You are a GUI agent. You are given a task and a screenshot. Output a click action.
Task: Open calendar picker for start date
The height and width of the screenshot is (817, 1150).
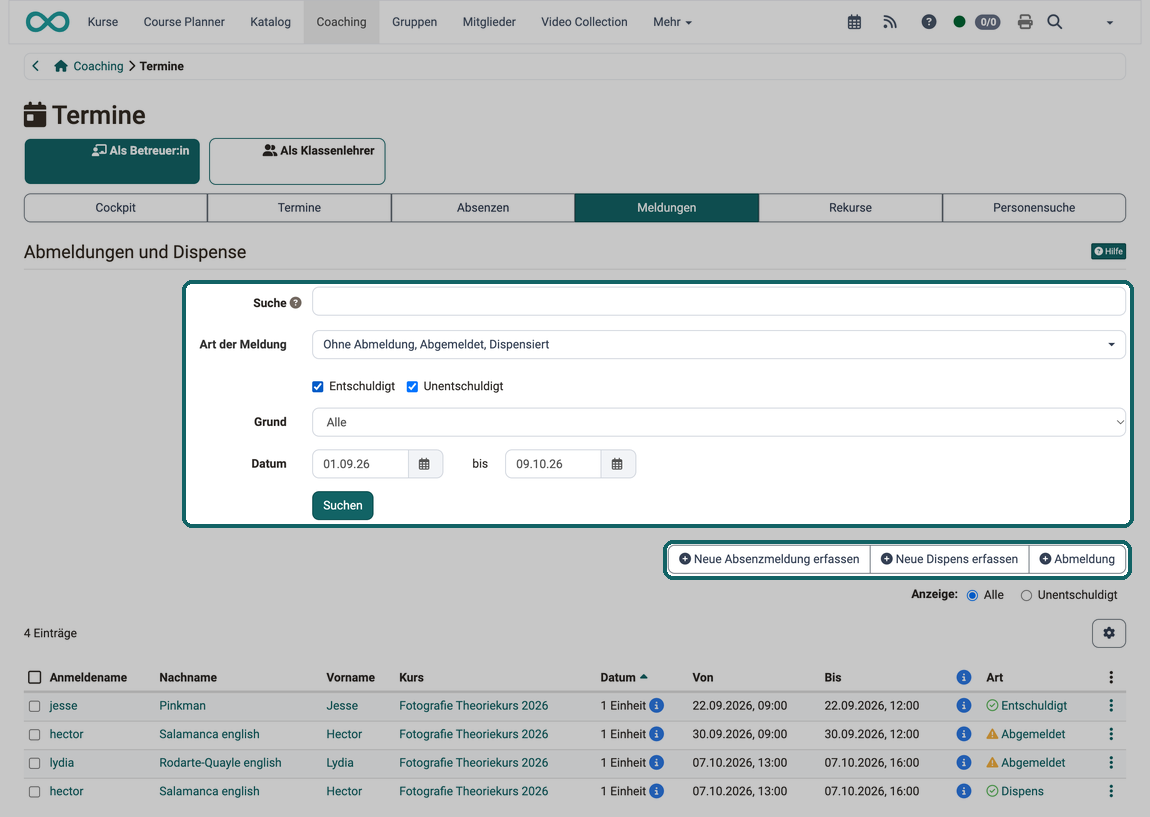pyautogui.click(x=424, y=464)
